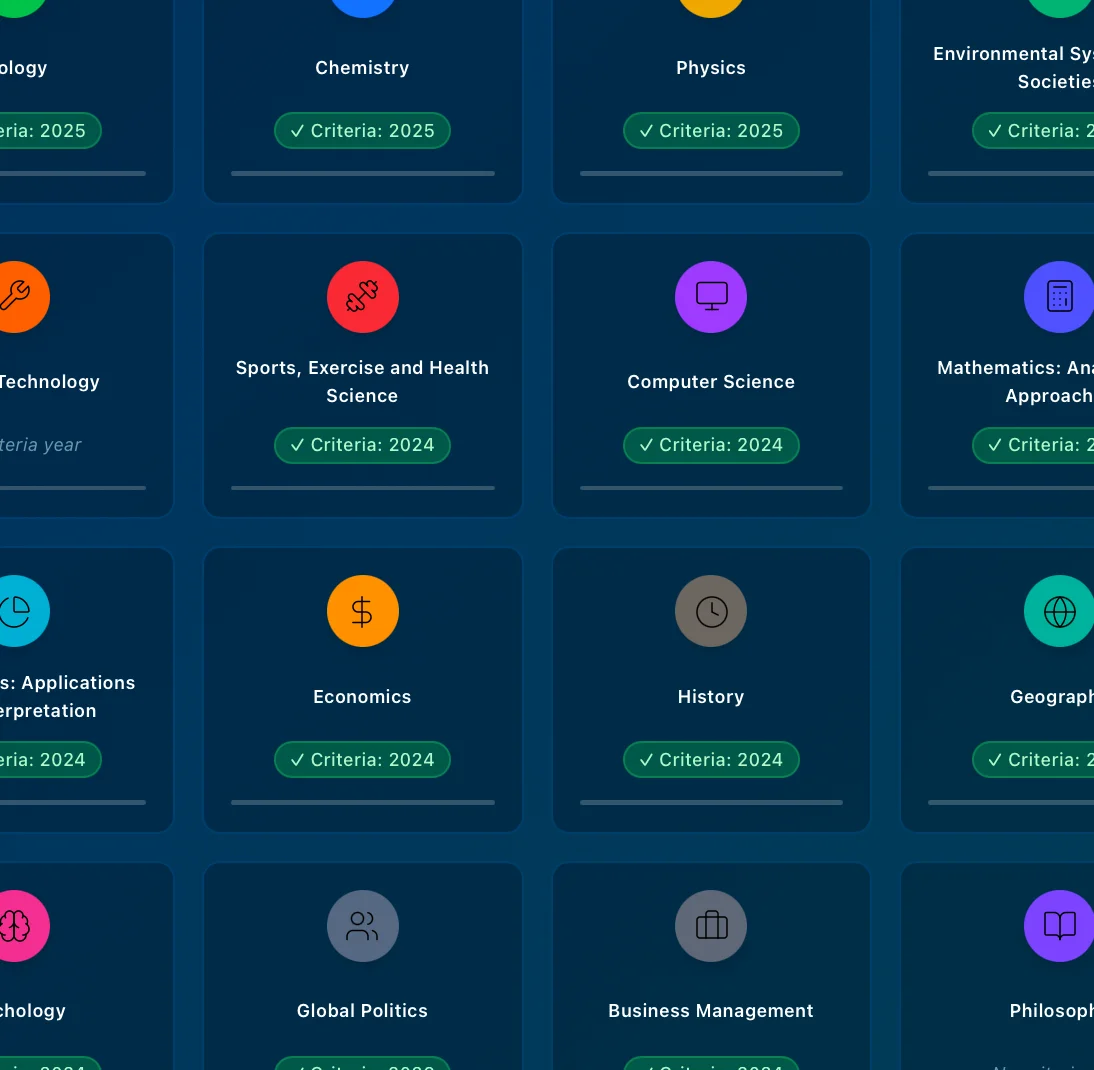The height and width of the screenshot is (1070, 1094).
Task: Click the people icon for Global Politics
Action: tap(362, 926)
